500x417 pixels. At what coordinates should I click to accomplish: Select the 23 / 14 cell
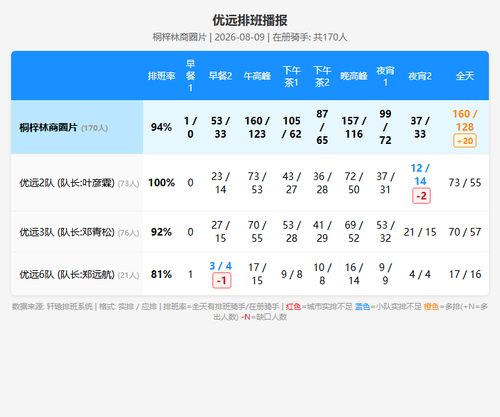click(220, 183)
